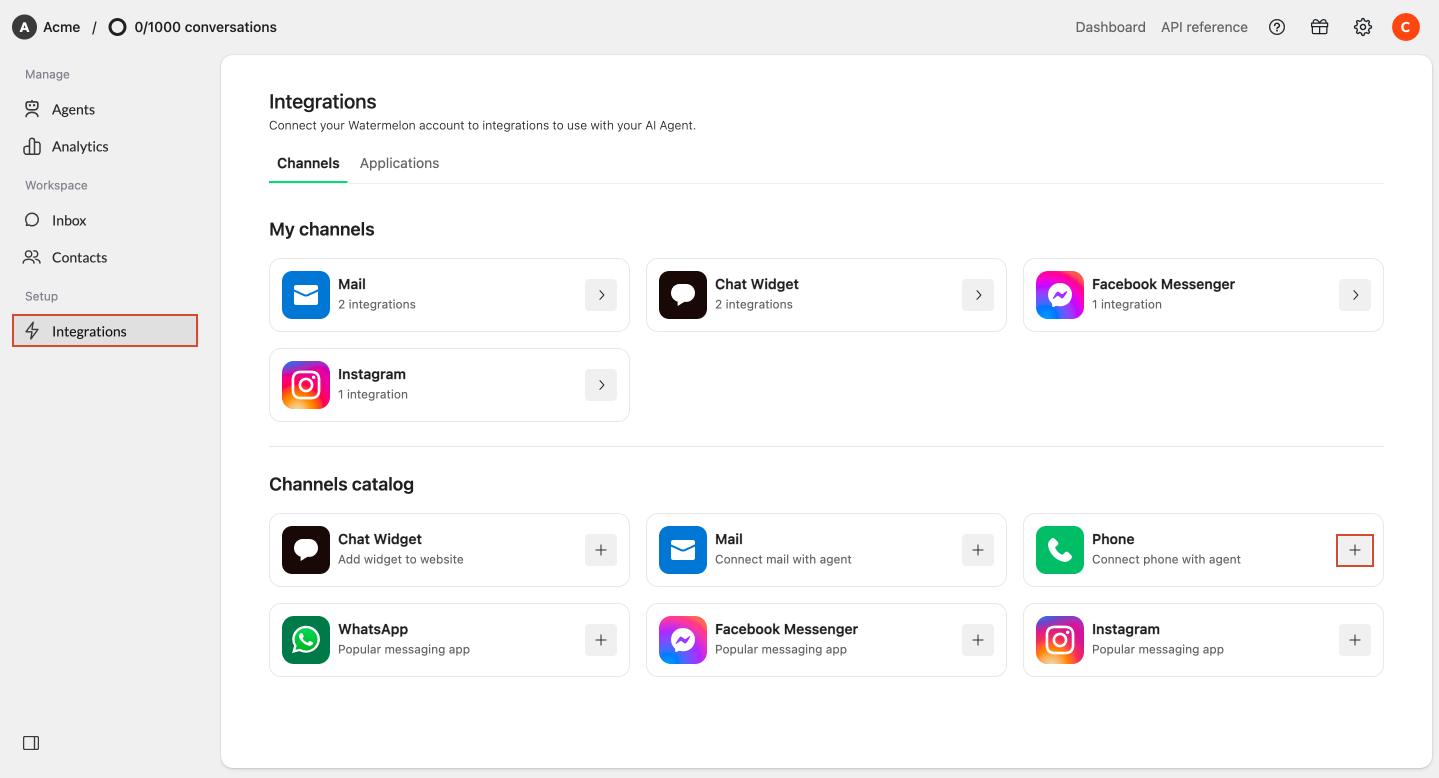Viewport: 1439px width, 778px height.
Task: Go to Analytics in the sidebar
Action: (105, 146)
